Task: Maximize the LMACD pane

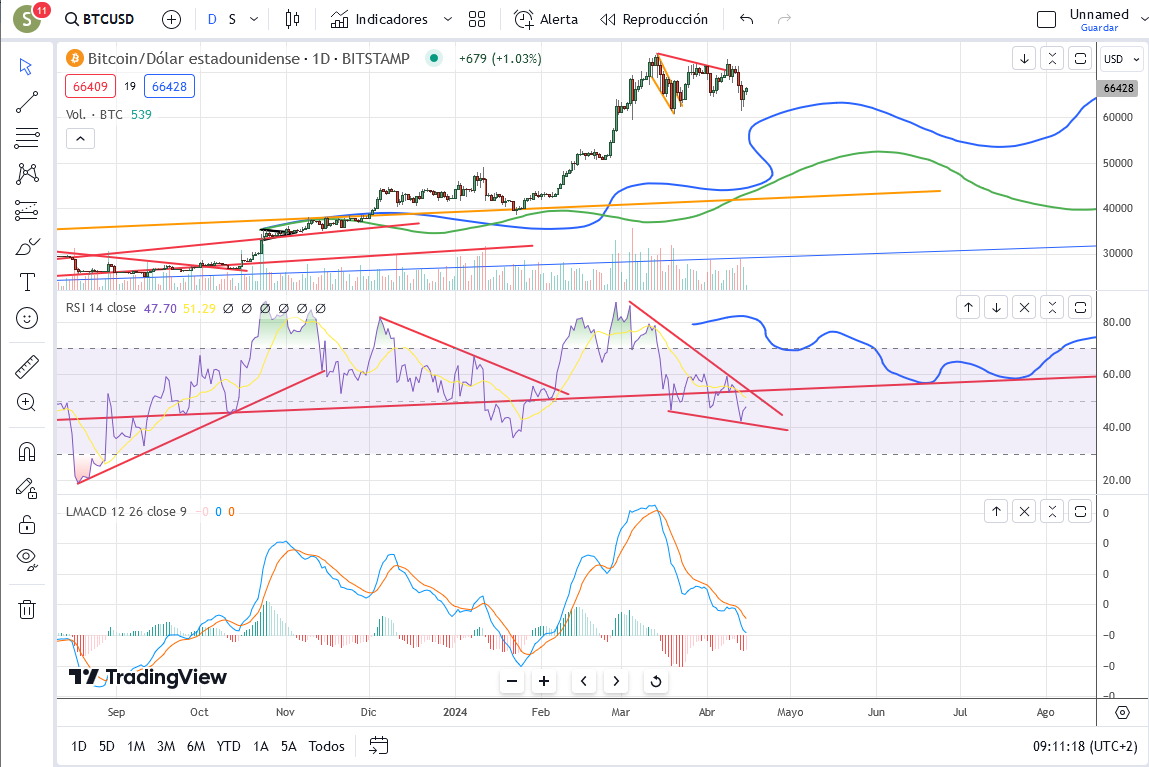Action: pos(1080,511)
